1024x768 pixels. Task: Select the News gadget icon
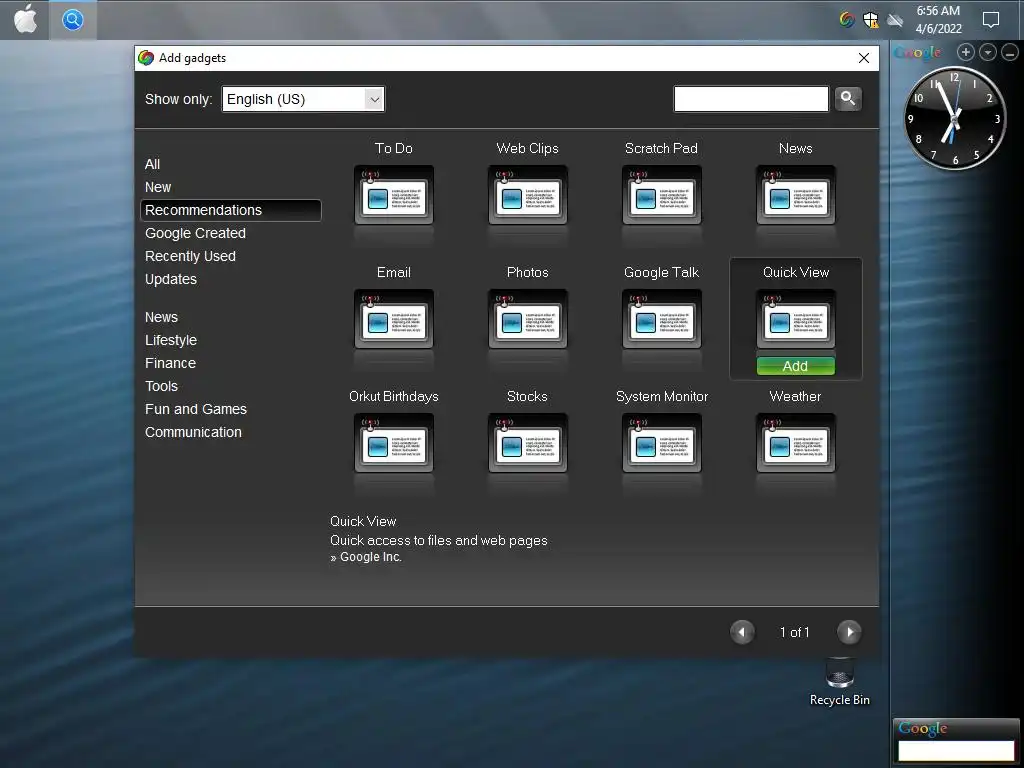coord(795,195)
